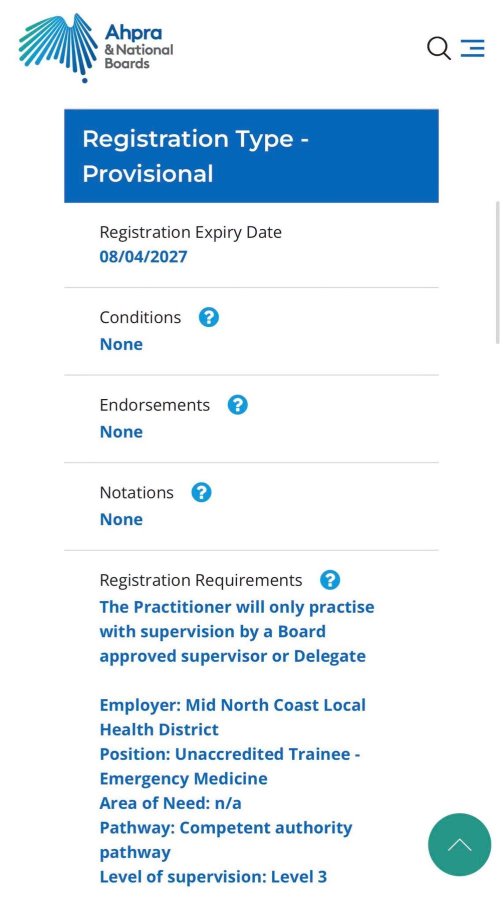
Task: Click the None value under Conditions
Action: point(121,344)
